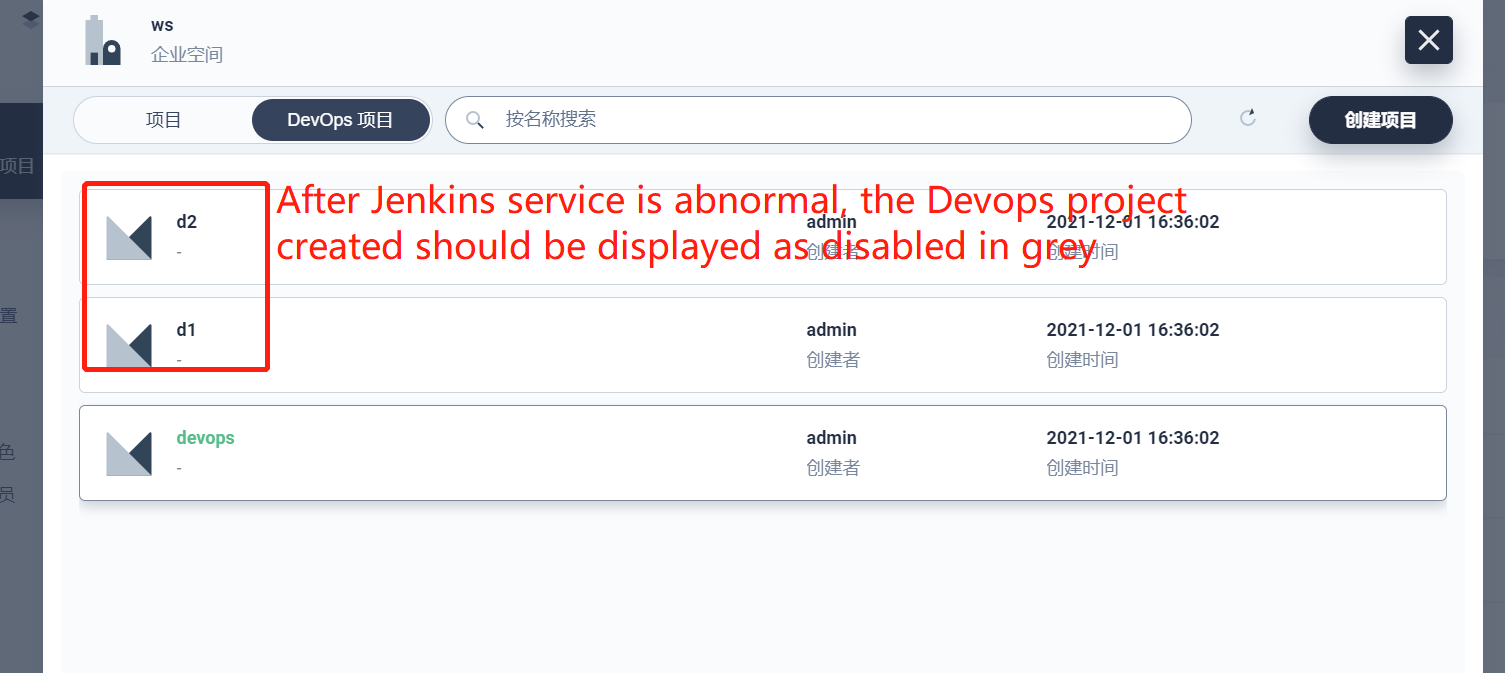Viewport: 1505px width, 673px height.
Task: Click the devops project logo icon
Action: 130,453
